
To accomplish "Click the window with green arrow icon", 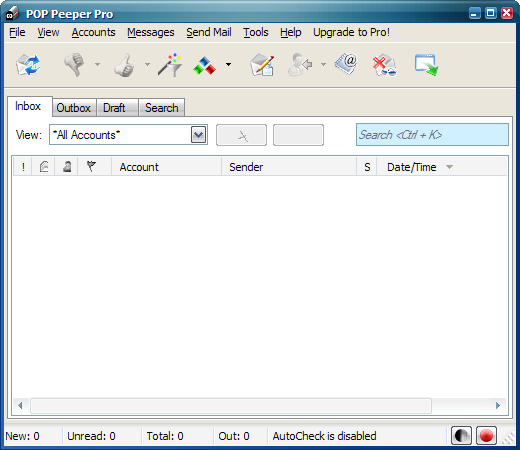I will (x=426, y=65).
